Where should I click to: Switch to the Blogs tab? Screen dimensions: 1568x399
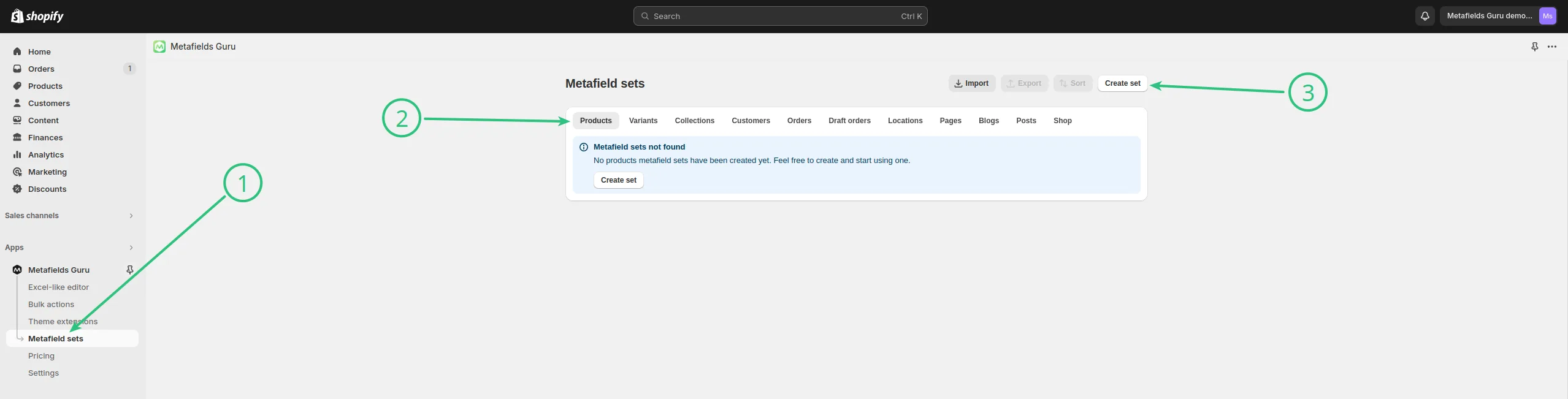pos(989,121)
